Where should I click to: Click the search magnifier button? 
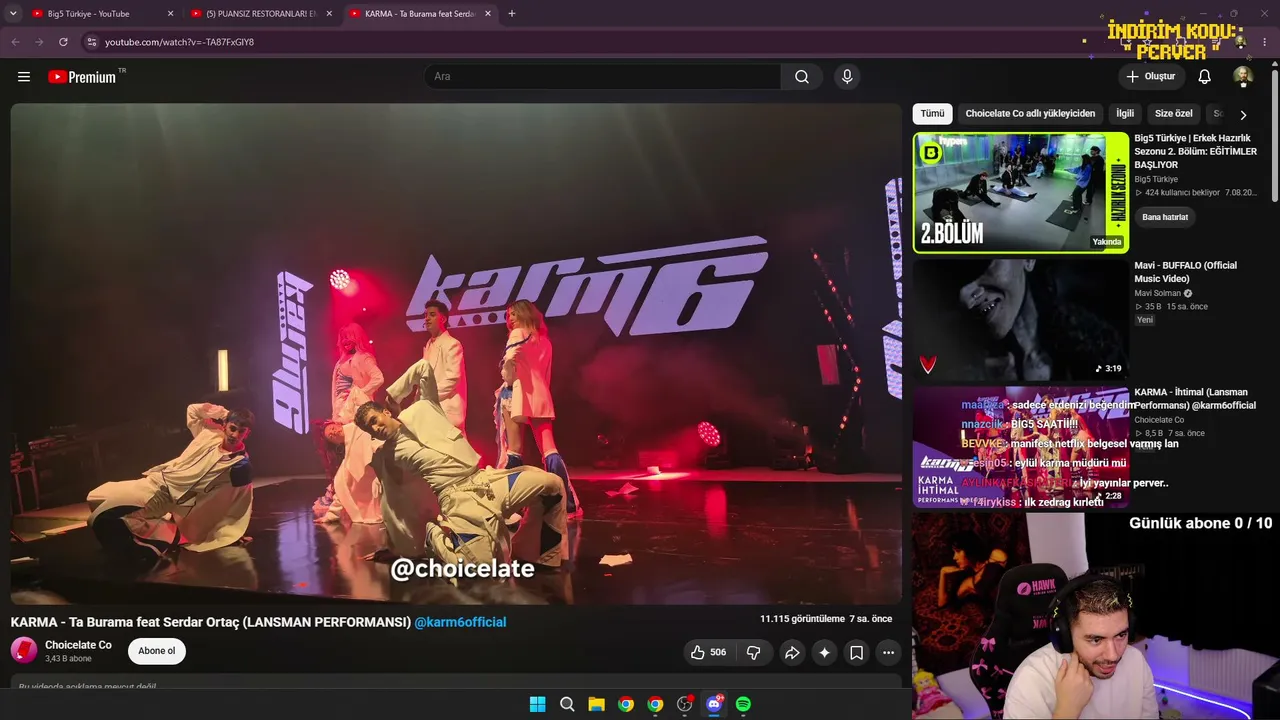tap(802, 77)
